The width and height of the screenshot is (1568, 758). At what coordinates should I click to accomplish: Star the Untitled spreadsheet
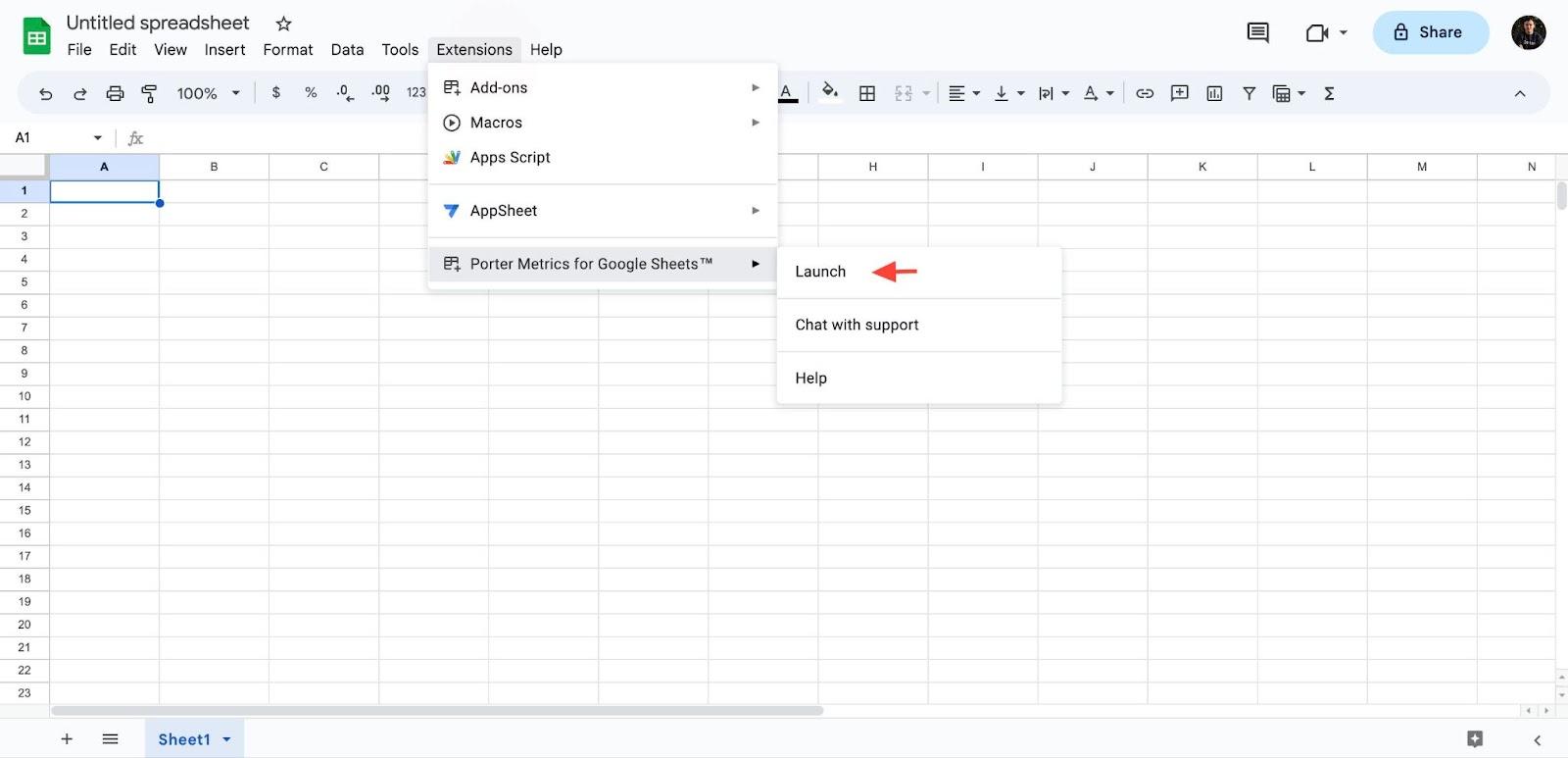283,23
